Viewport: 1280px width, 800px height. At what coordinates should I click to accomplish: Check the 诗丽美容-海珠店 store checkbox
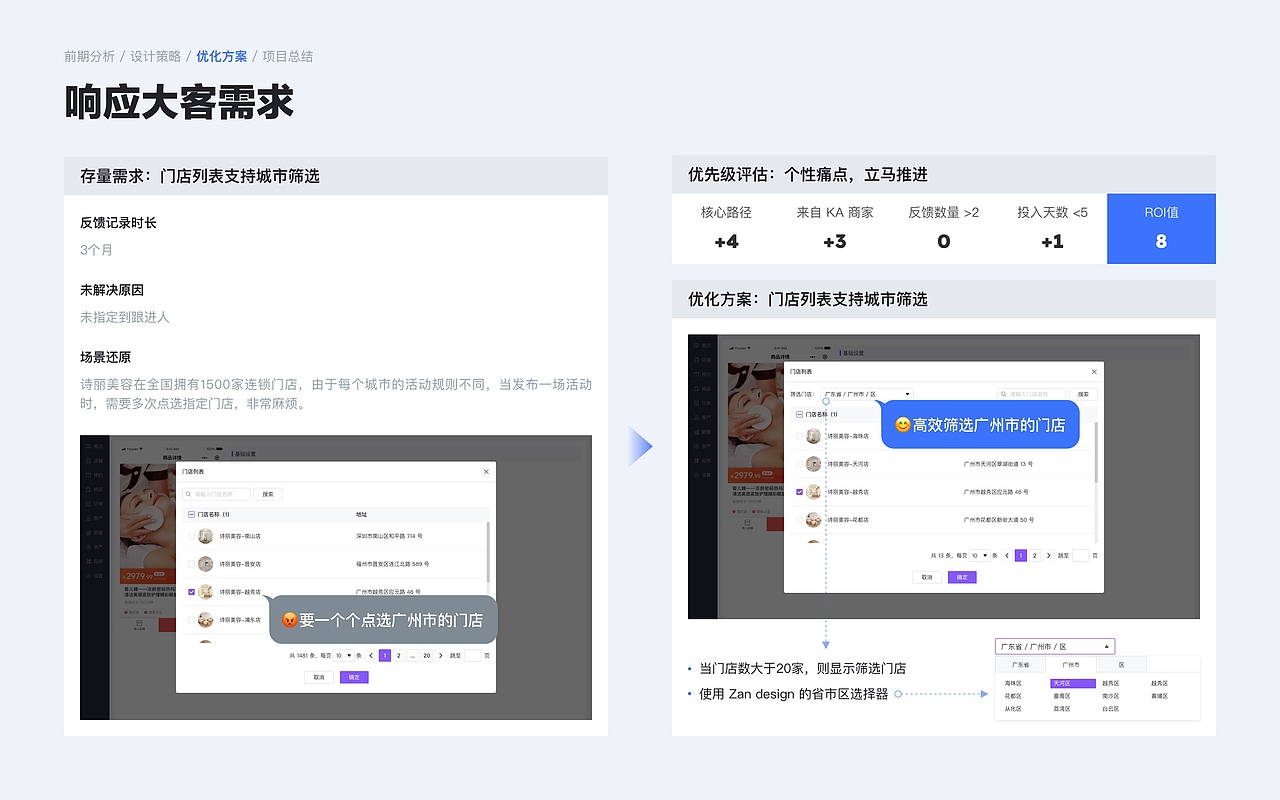coord(799,436)
